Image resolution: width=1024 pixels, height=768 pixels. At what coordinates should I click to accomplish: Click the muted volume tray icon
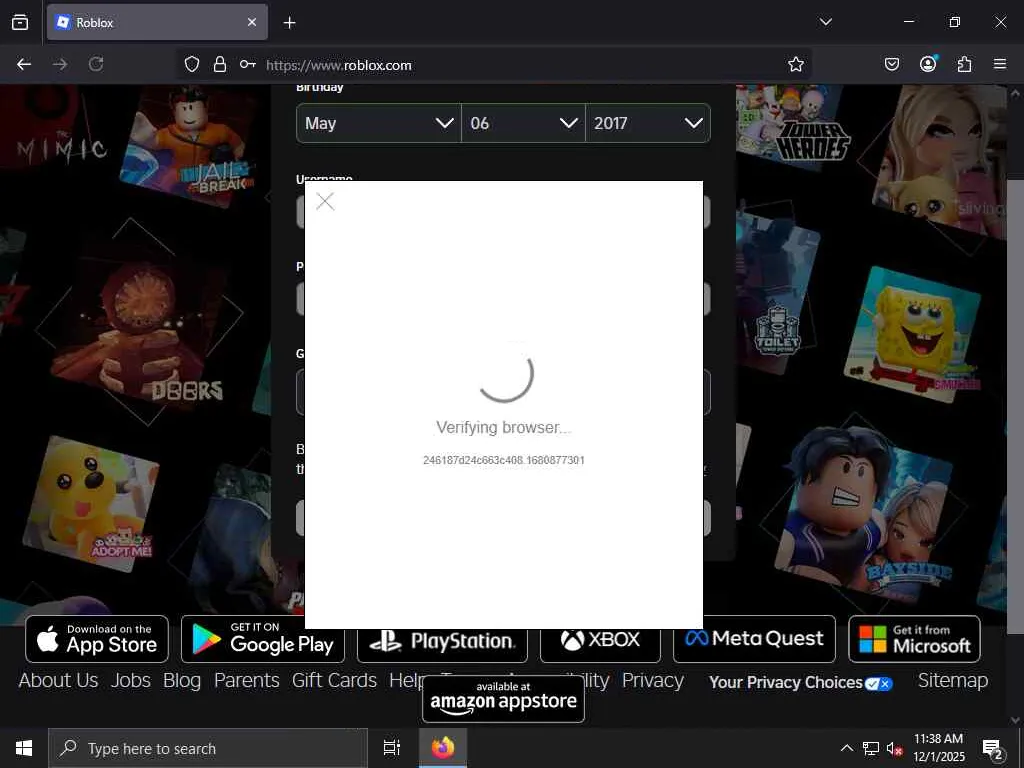(x=895, y=748)
